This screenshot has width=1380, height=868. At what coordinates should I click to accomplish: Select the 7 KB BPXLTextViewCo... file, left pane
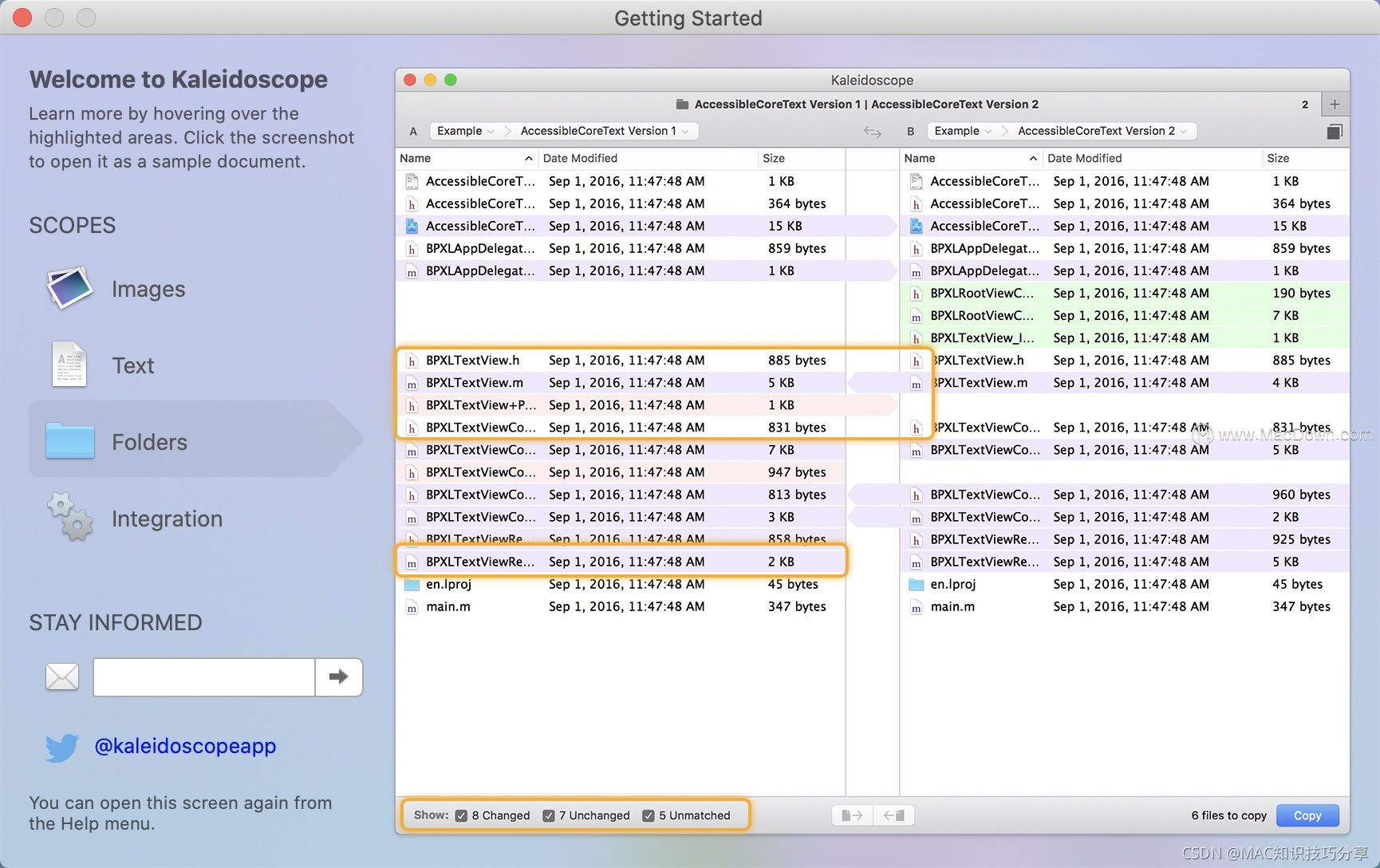pyautogui.click(x=621, y=450)
